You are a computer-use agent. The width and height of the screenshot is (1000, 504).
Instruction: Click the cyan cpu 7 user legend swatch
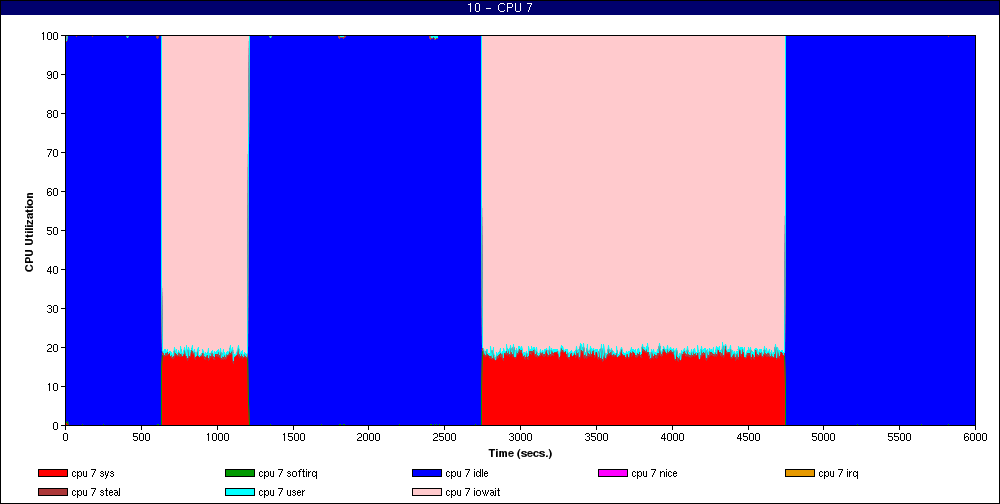tap(239, 493)
